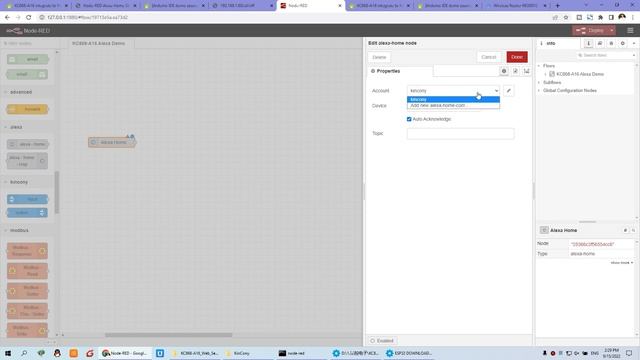640x360 pixels.
Task: Choose Add new alexa-home-conf option
Action: (x=453, y=105)
